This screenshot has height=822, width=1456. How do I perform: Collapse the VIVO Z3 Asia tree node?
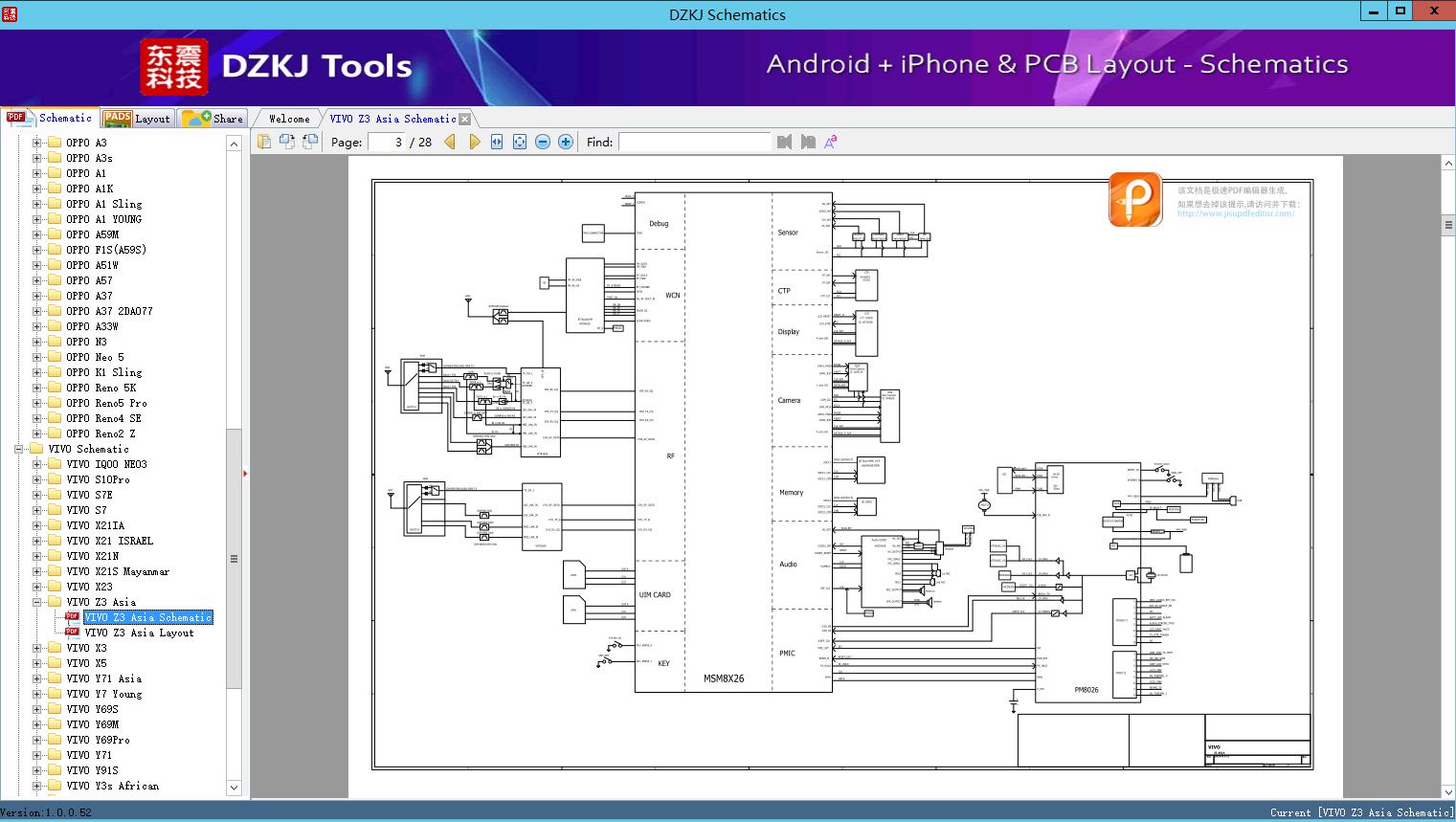click(36, 602)
